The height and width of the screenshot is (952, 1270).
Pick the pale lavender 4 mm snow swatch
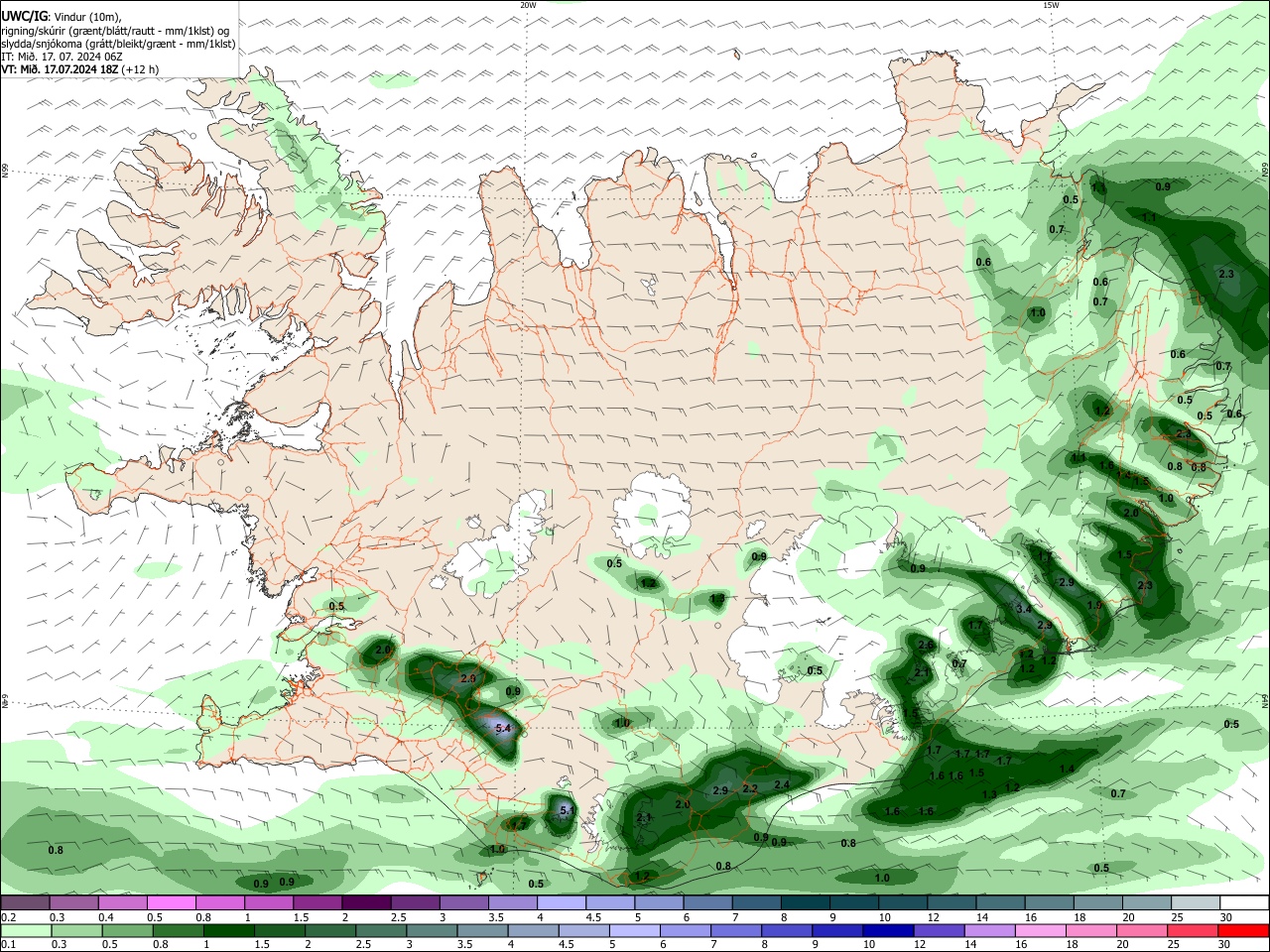[x=562, y=903]
